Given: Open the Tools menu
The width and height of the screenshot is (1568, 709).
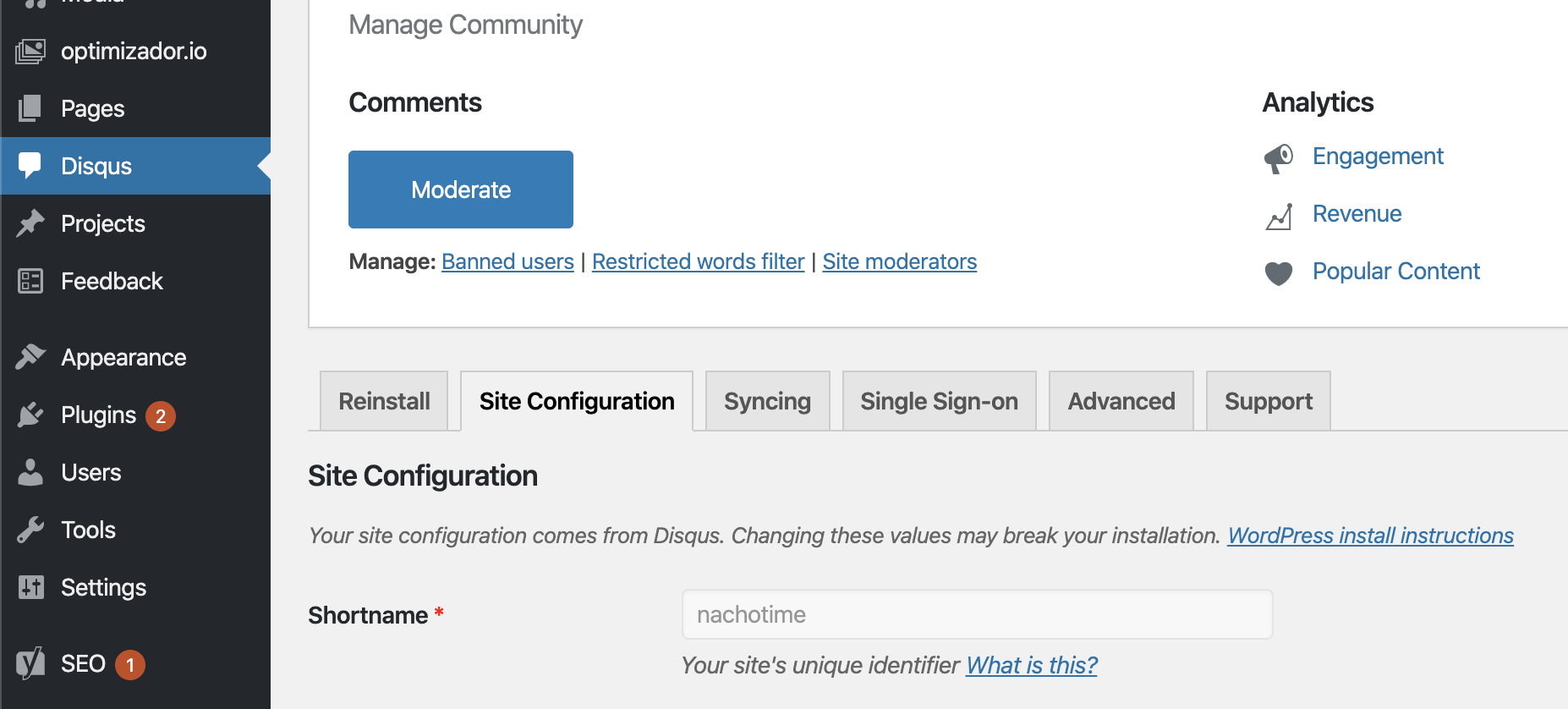Looking at the screenshot, I should coord(135,530).
